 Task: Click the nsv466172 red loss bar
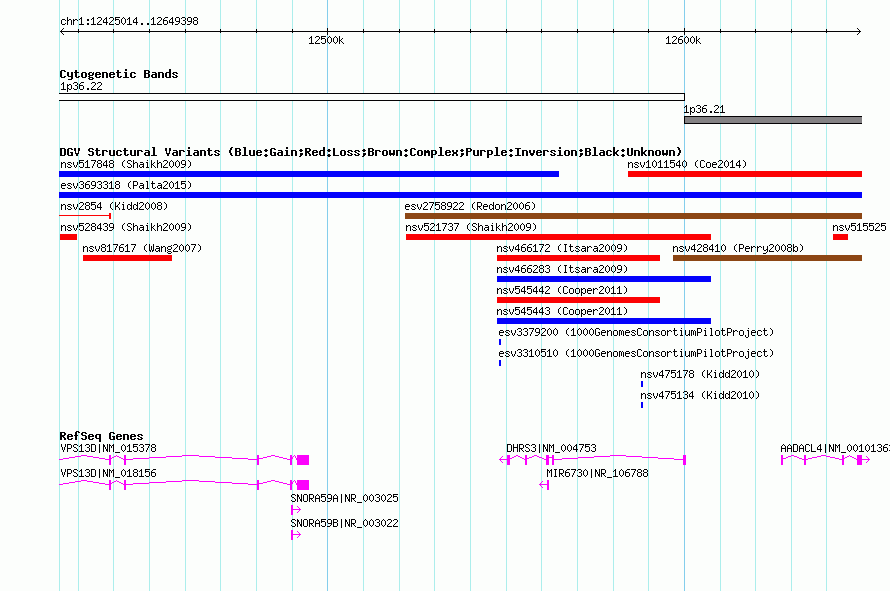[578, 258]
